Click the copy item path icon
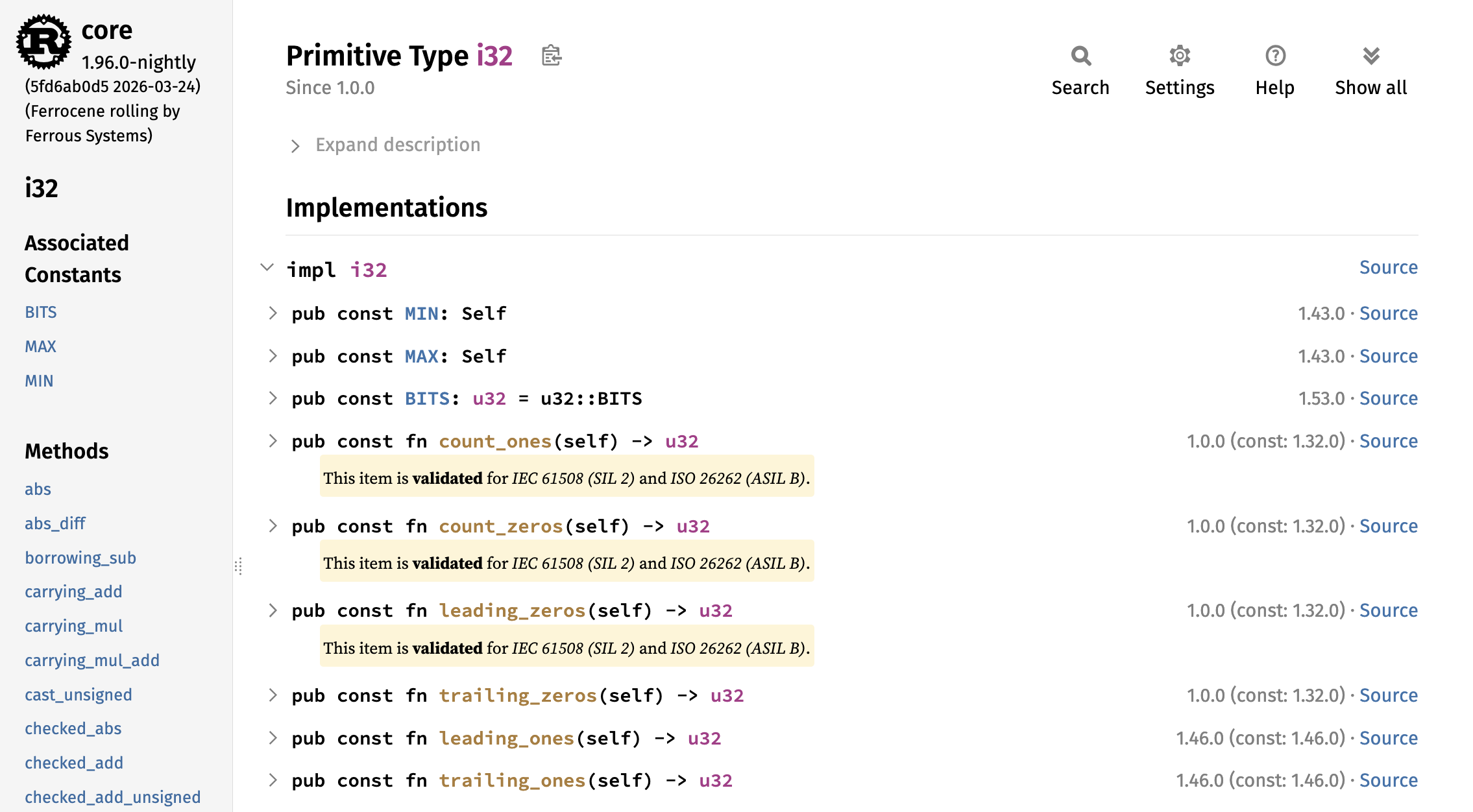 (551, 56)
